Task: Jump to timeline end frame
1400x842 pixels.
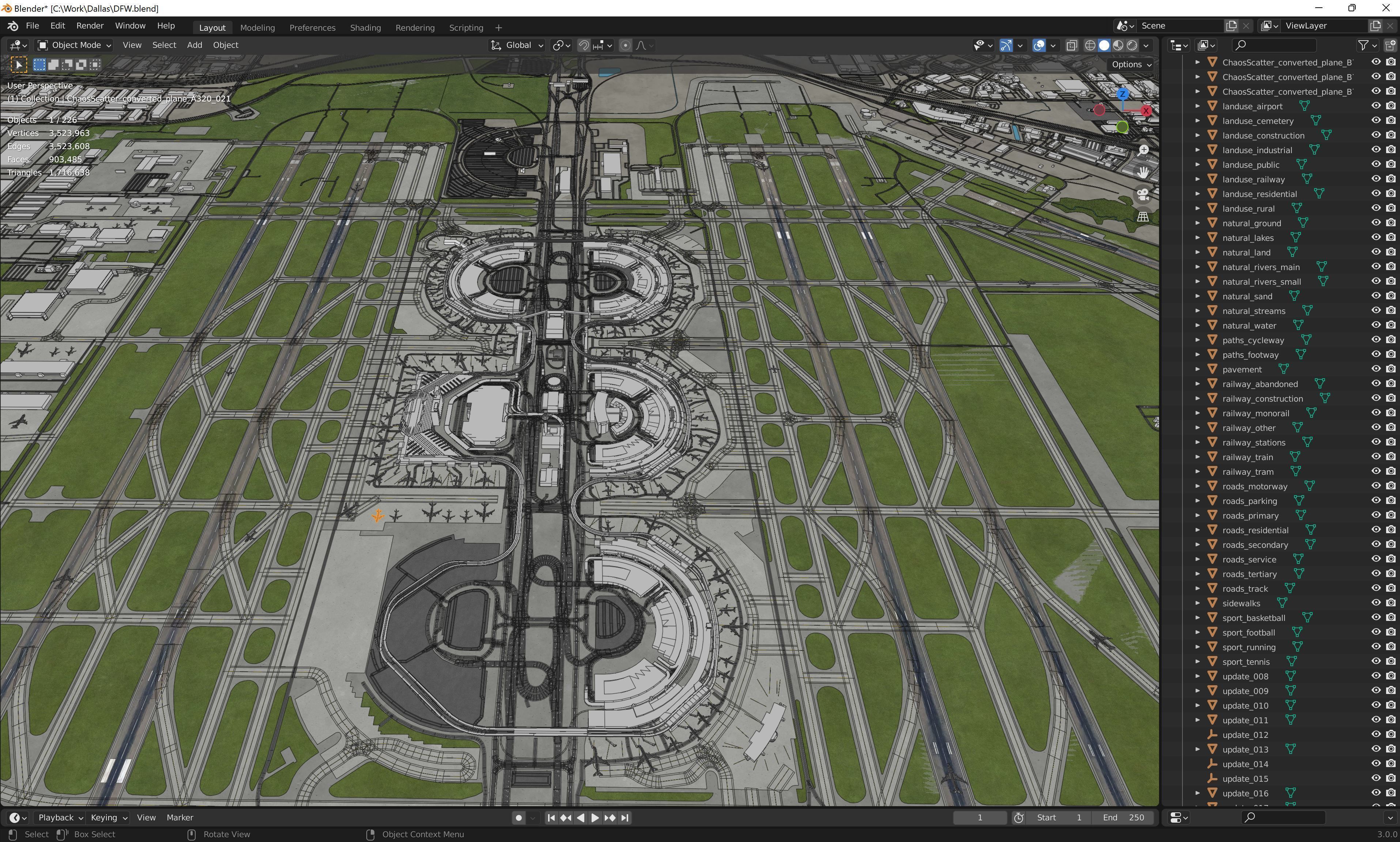Action: 625,818
